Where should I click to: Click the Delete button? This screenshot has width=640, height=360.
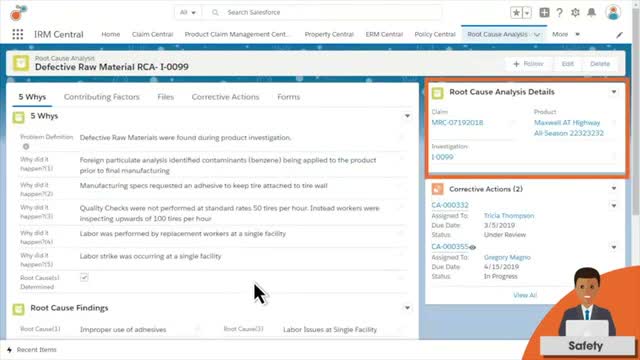(600, 64)
